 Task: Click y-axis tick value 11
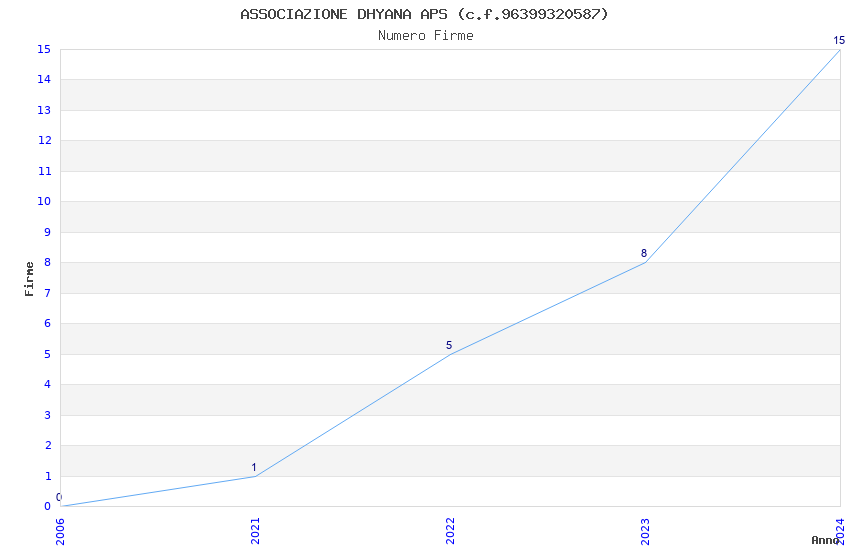tap(44, 171)
